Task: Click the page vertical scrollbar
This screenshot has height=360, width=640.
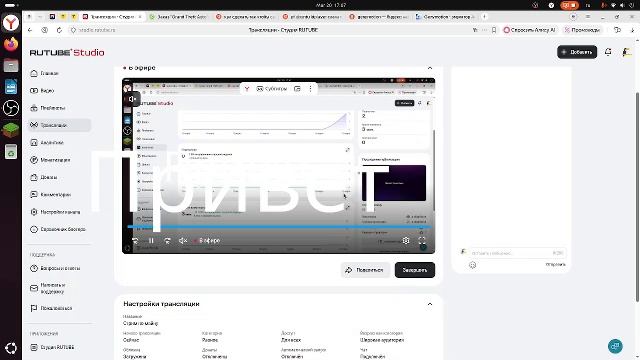Action: click(x=637, y=198)
